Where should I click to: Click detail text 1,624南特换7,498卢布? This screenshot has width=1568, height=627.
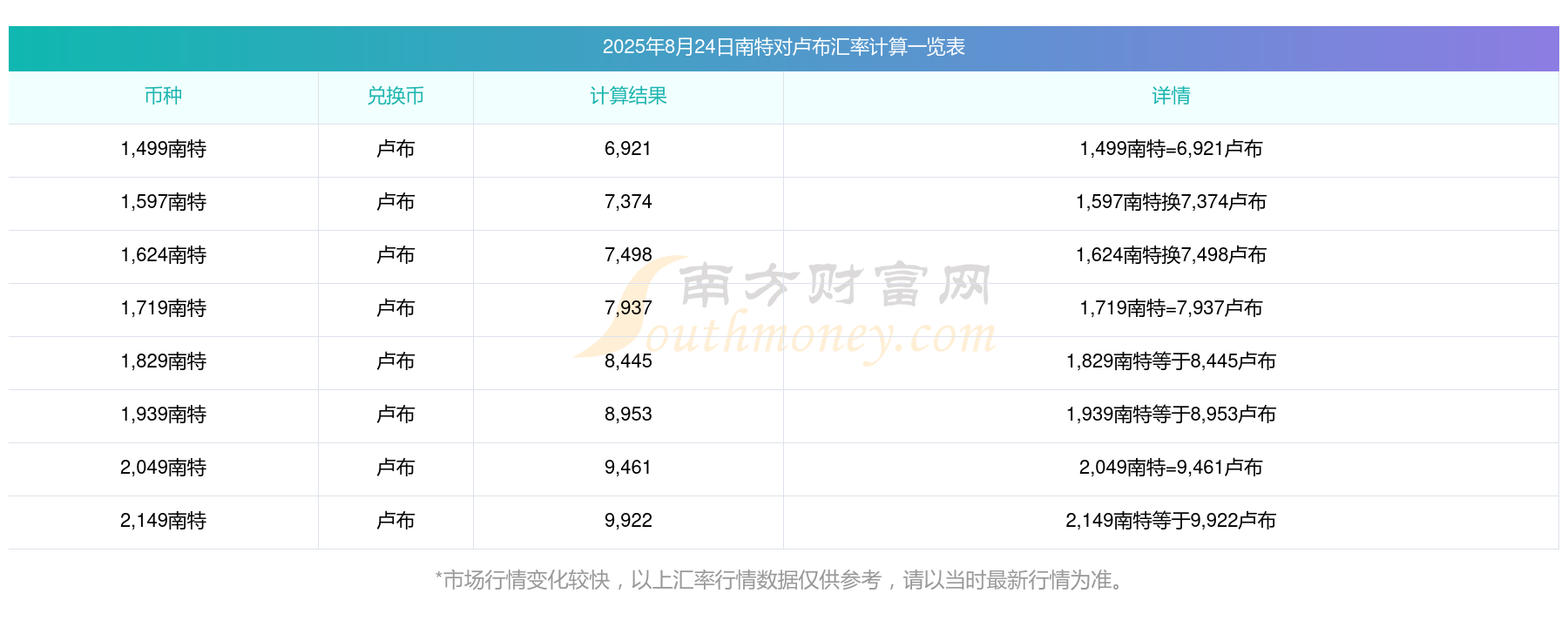coord(1171,255)
